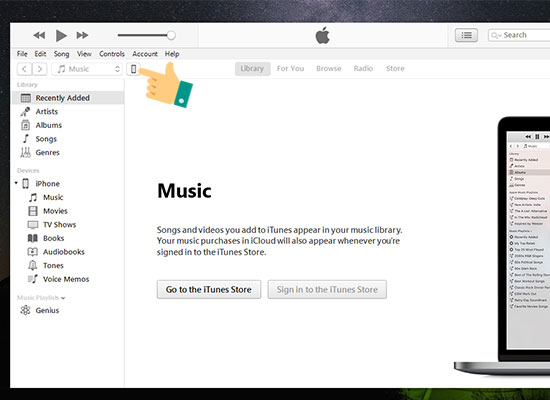Open Voice Memos icon under iPhone
Image resolution: width=550 pixels, height=400 pixels.
point(33,279)
